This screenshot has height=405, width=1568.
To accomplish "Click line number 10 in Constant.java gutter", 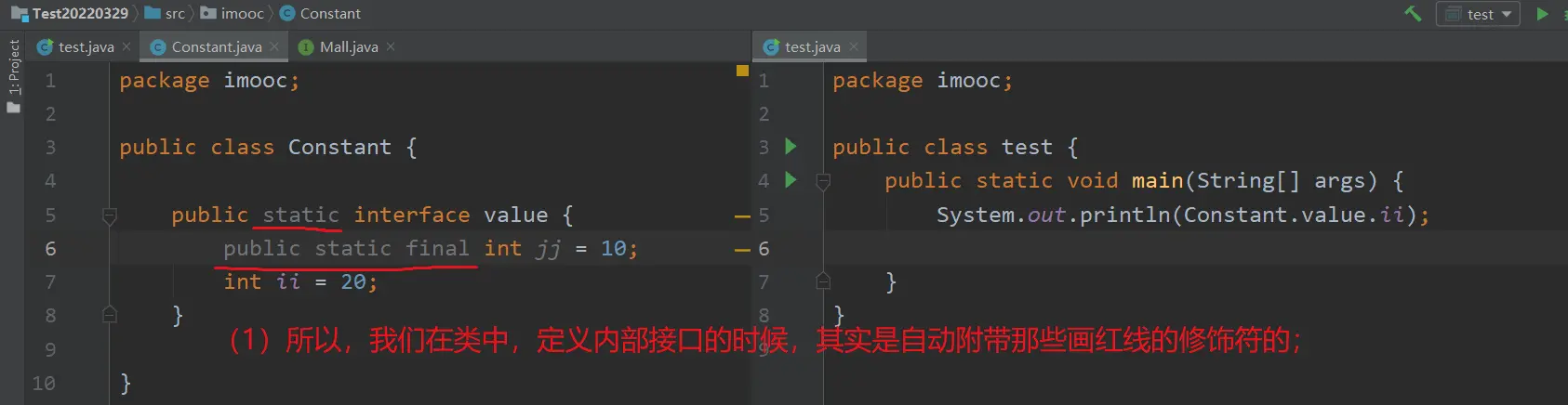I will tap(44, 383).
